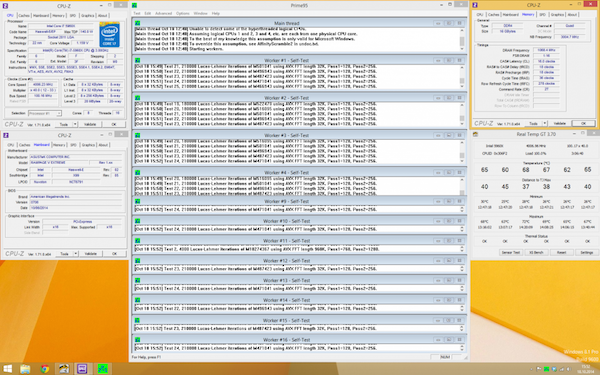The width and height of the screenshot is (600, 375).
Task: Switch to Caches tab in top-left CPU-Z window
Action: click(x=24, y=16)
